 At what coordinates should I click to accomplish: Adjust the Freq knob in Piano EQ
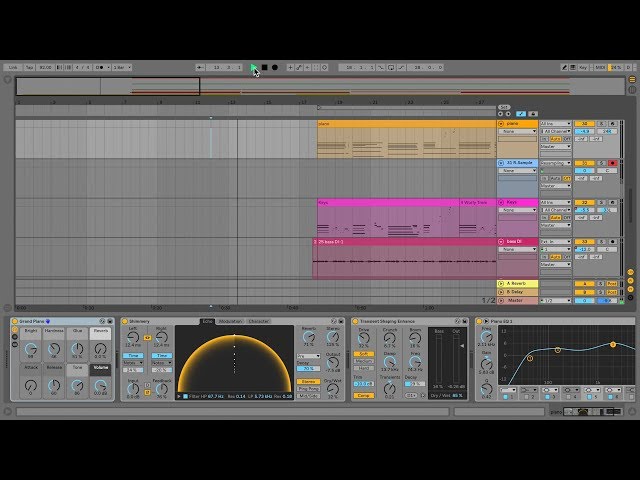486,337
